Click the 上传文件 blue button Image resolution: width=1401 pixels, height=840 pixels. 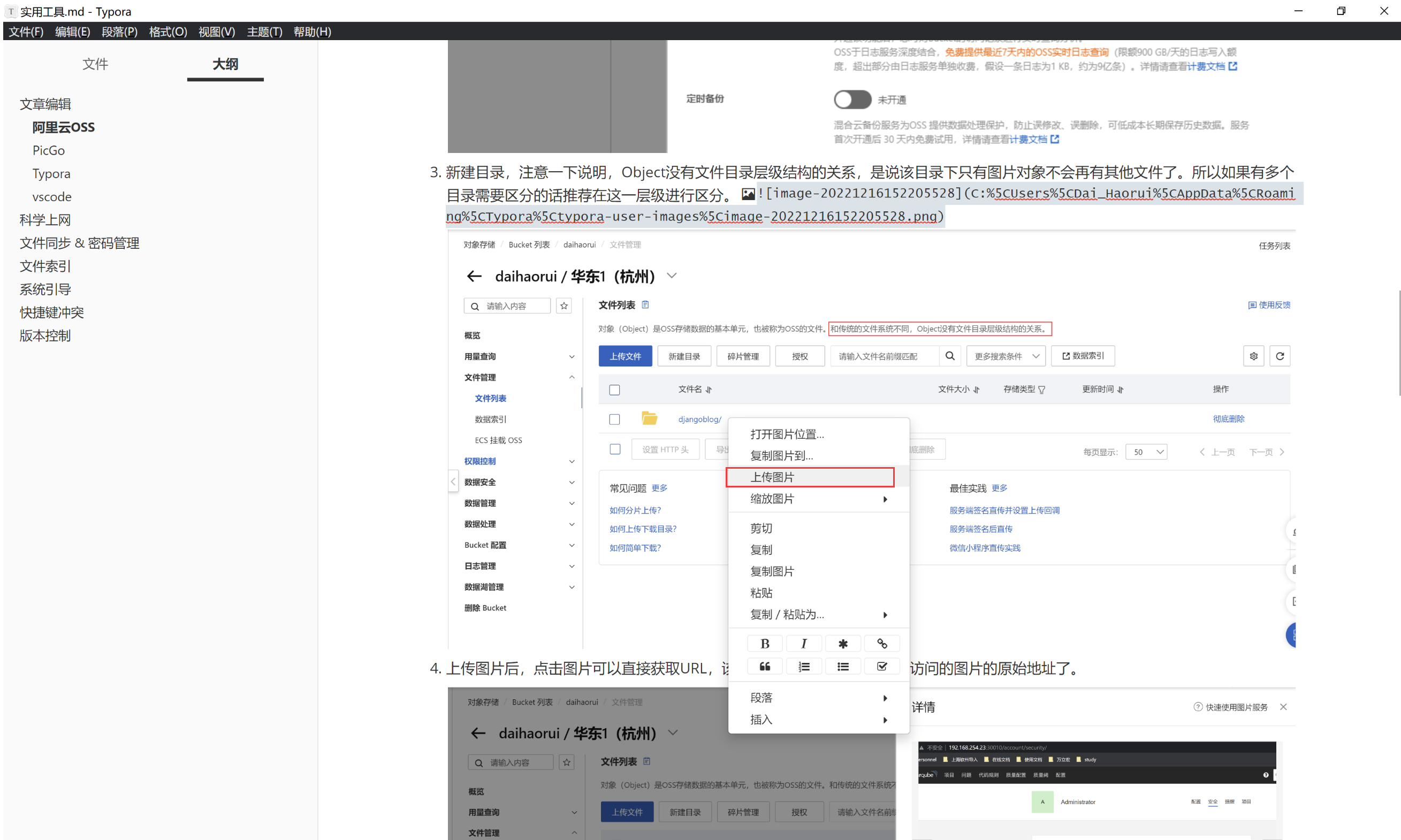click(x=625, y=356)
